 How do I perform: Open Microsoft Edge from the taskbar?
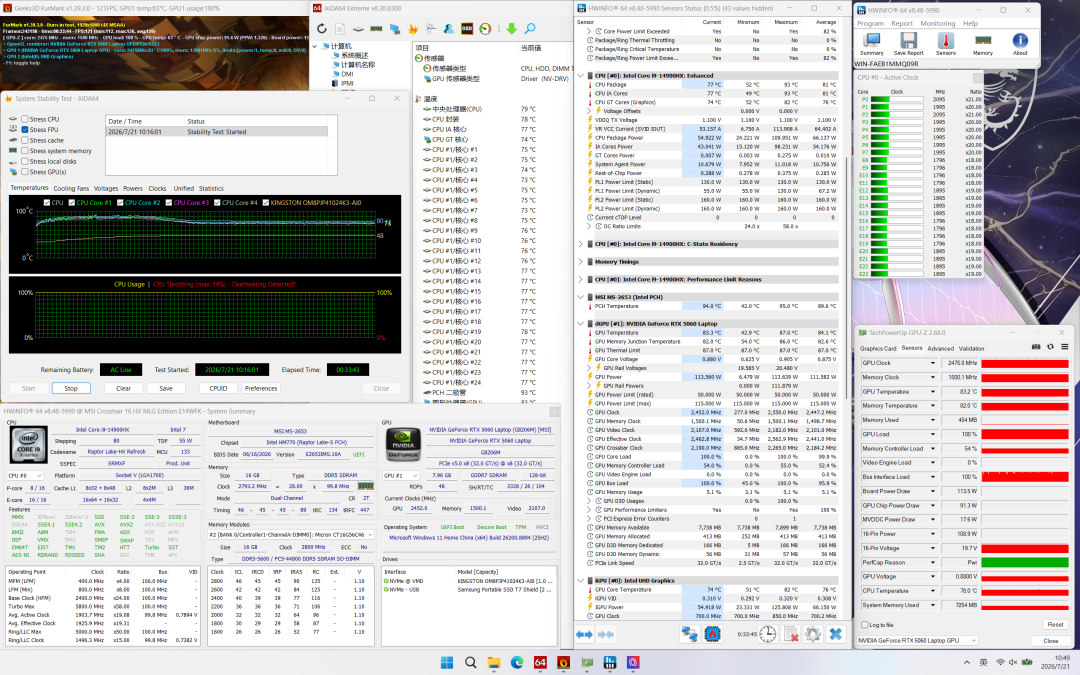517,663
